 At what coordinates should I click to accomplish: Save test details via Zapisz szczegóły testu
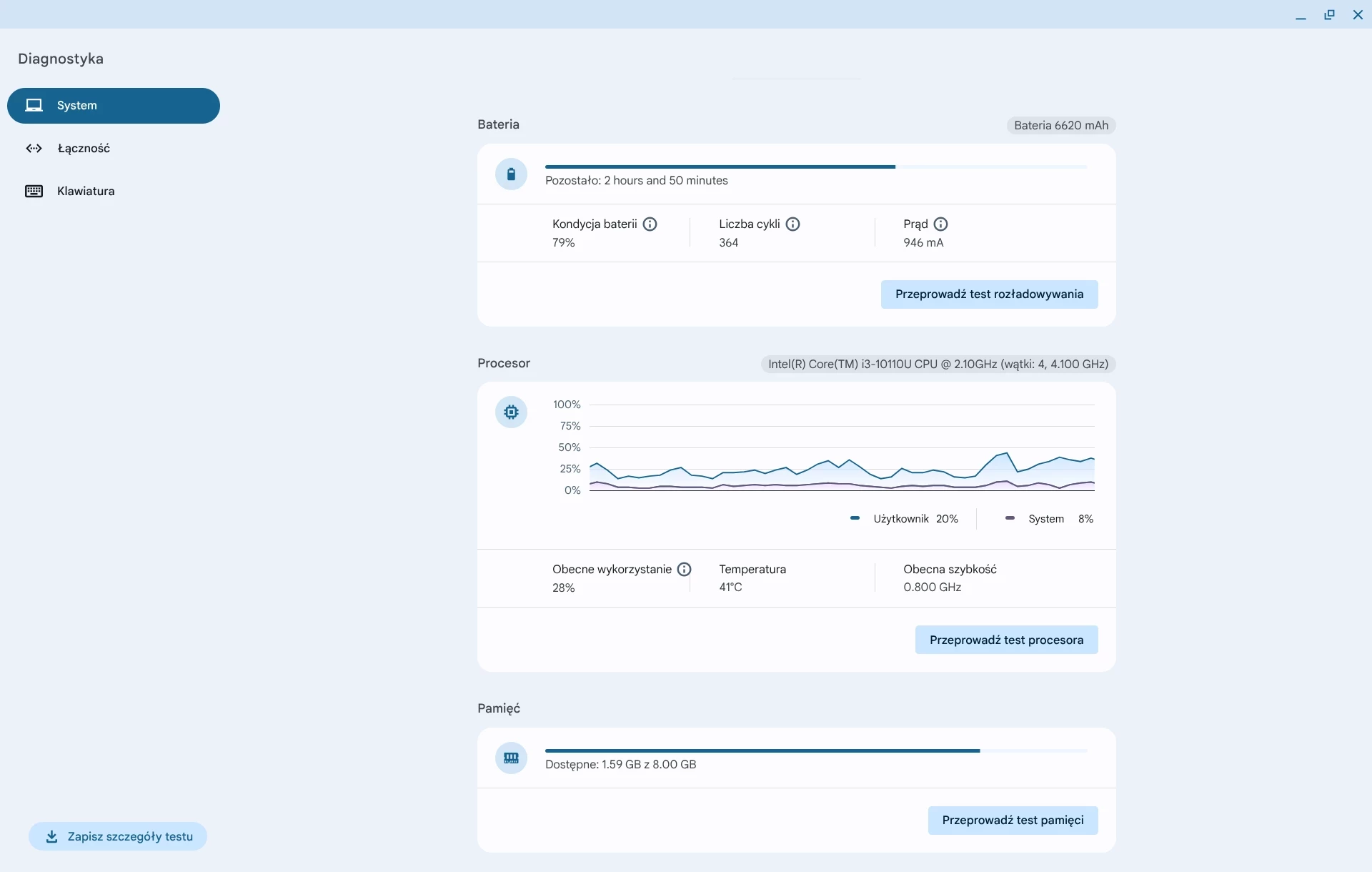[118, 837]
